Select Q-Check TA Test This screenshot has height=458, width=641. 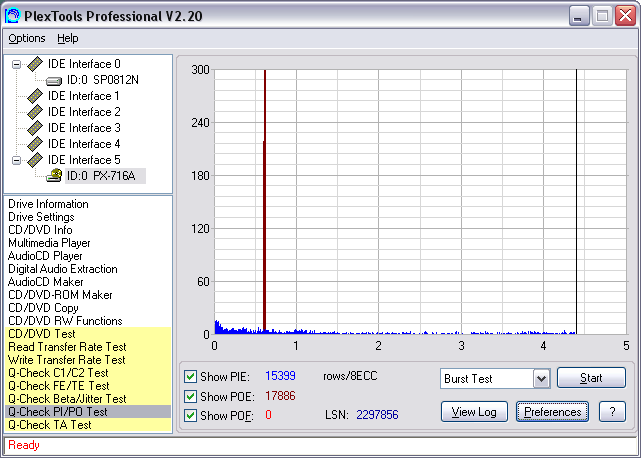point(88,425)
